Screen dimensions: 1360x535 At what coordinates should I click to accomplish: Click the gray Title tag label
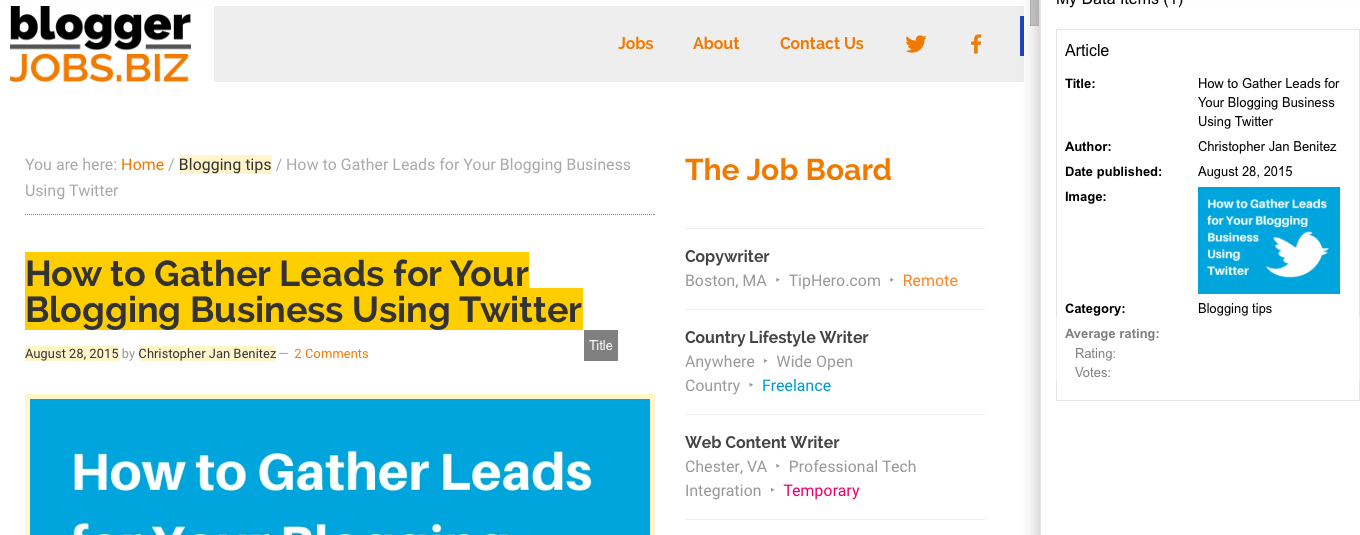[601, 345]
